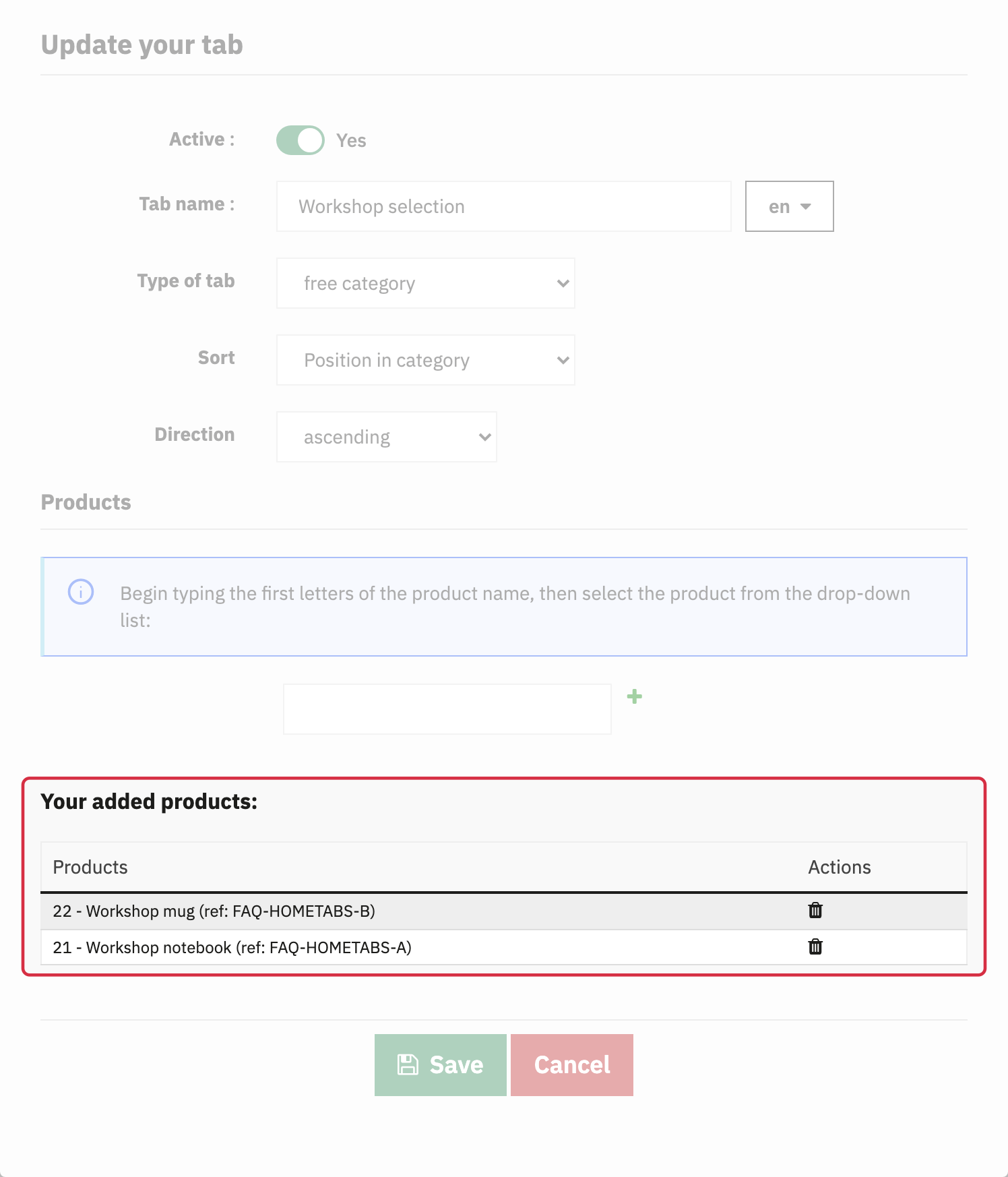
Task: Toggle the Active switch off
Action: (301, 140)
